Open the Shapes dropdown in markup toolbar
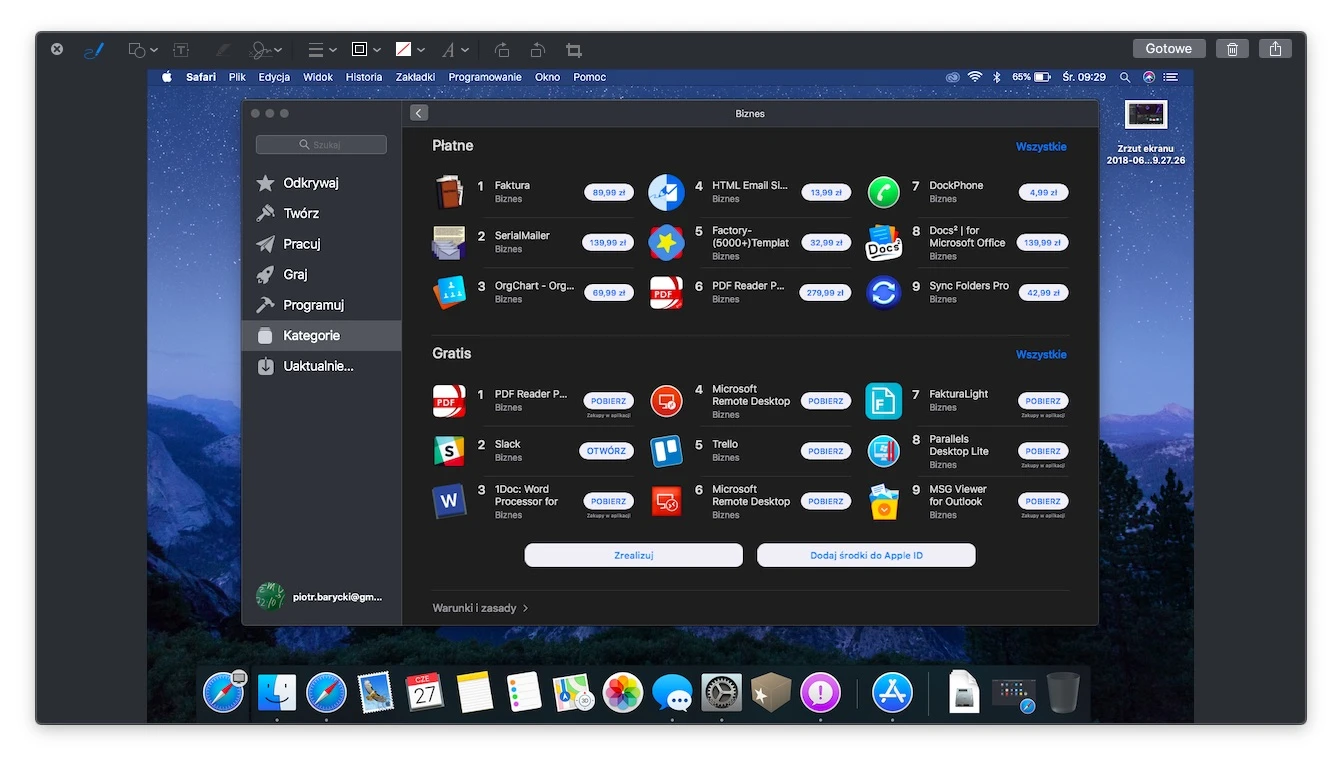 [x=143, y=49]
